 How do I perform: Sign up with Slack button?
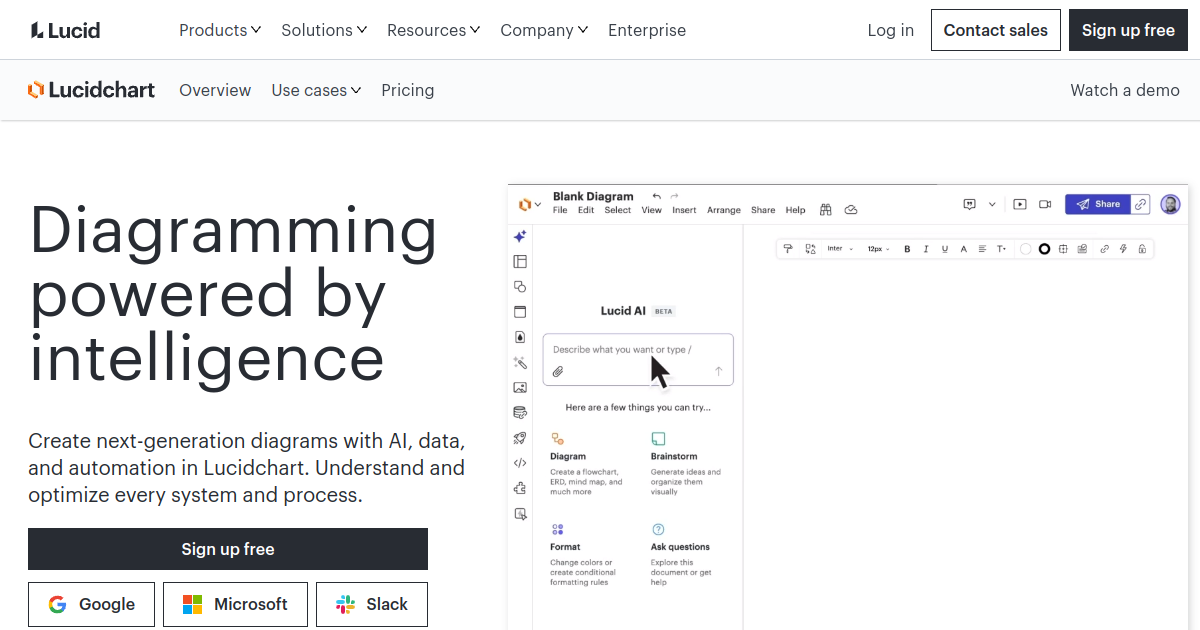tap(372, 604)
